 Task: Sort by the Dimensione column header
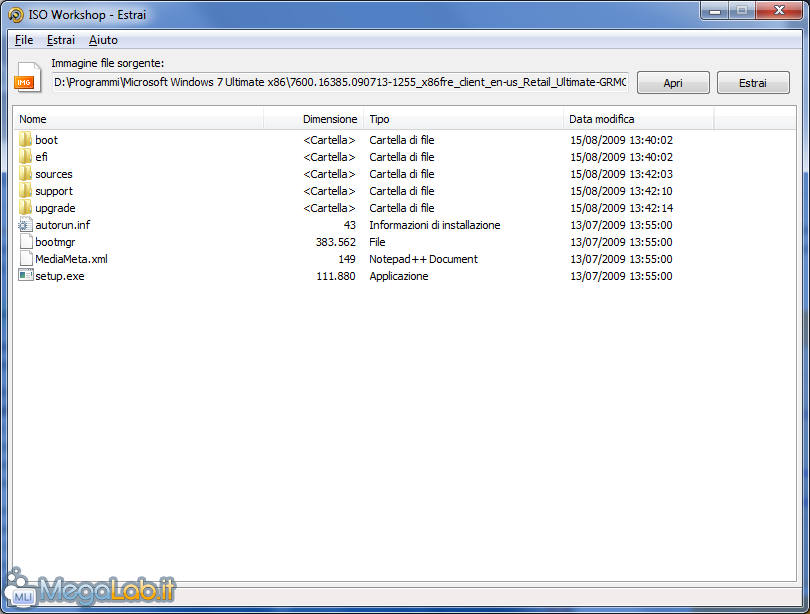[x=314, y=119]
